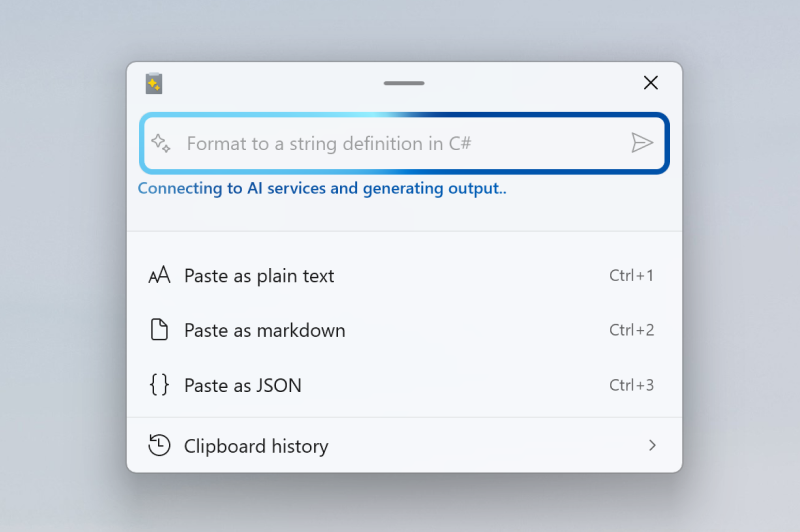
Task: Click the JSON curly braces icon
Action: click(x=159, y=385)
